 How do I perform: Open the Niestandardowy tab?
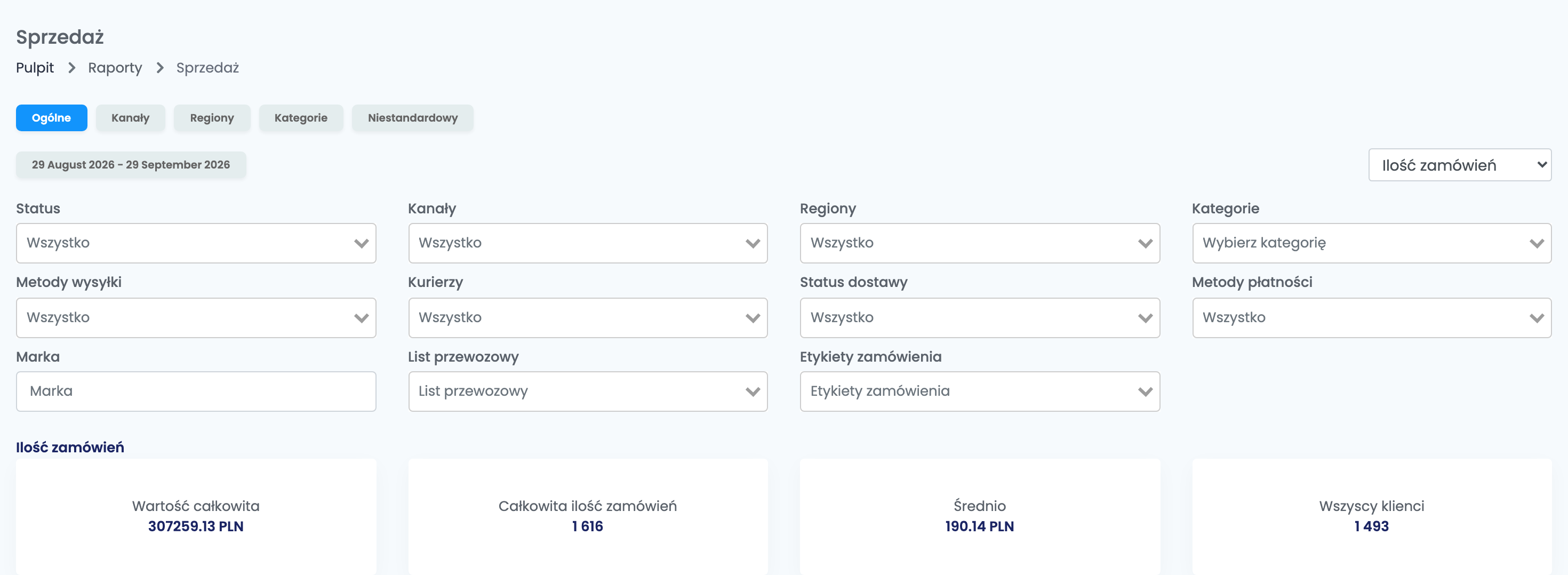(413, 118)
